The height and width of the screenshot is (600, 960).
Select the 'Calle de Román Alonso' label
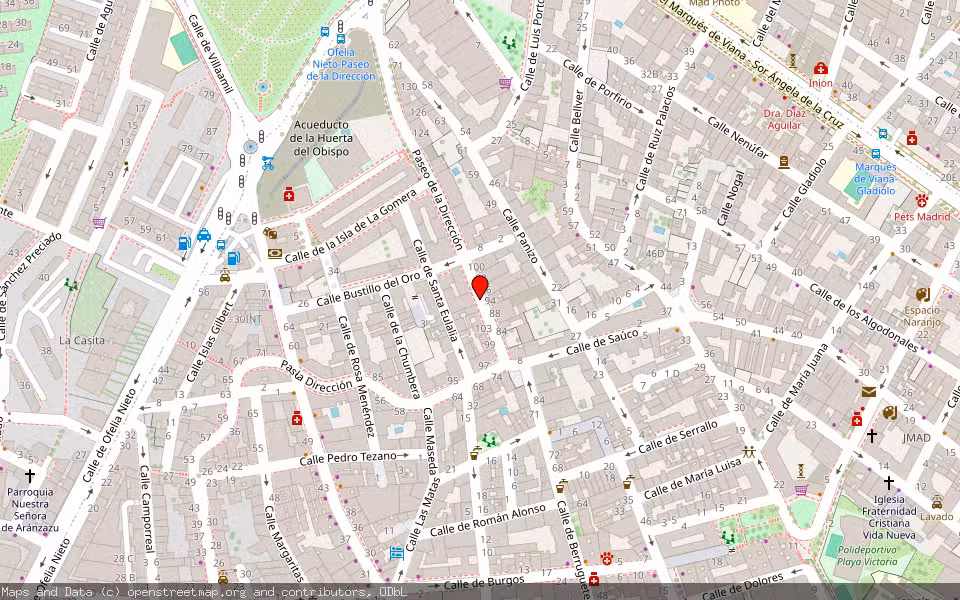[x=487, y=520]
